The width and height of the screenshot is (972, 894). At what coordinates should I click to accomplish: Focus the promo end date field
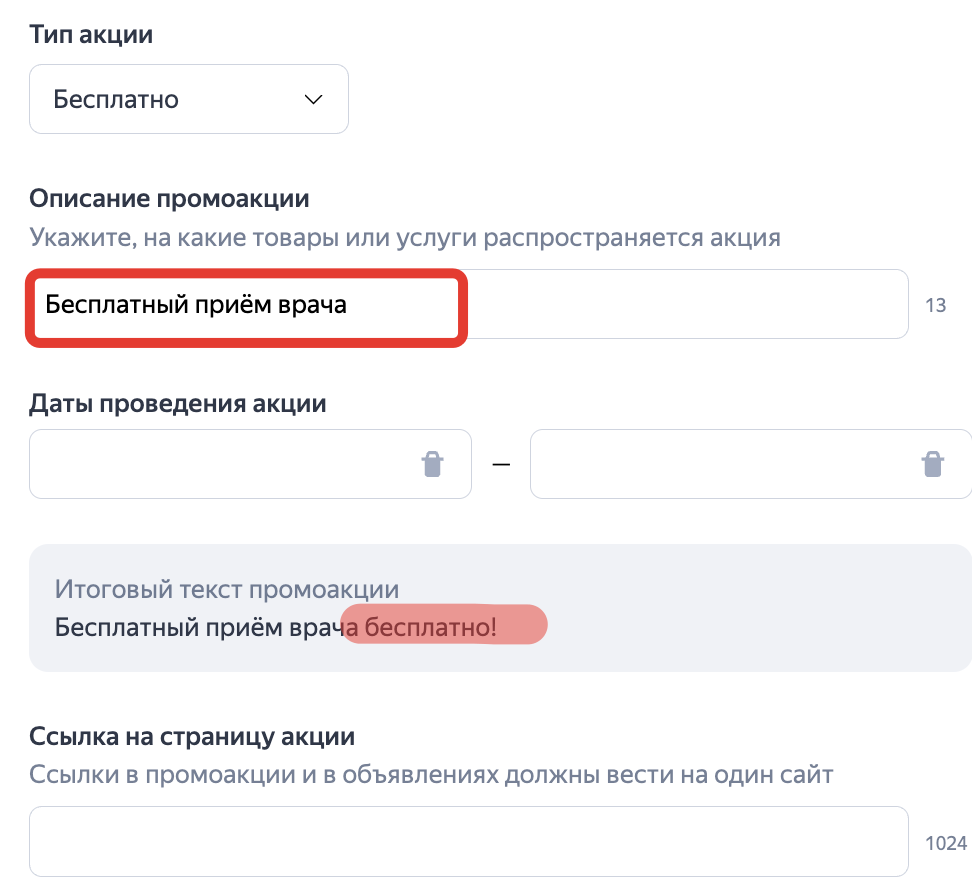[720, 464]
